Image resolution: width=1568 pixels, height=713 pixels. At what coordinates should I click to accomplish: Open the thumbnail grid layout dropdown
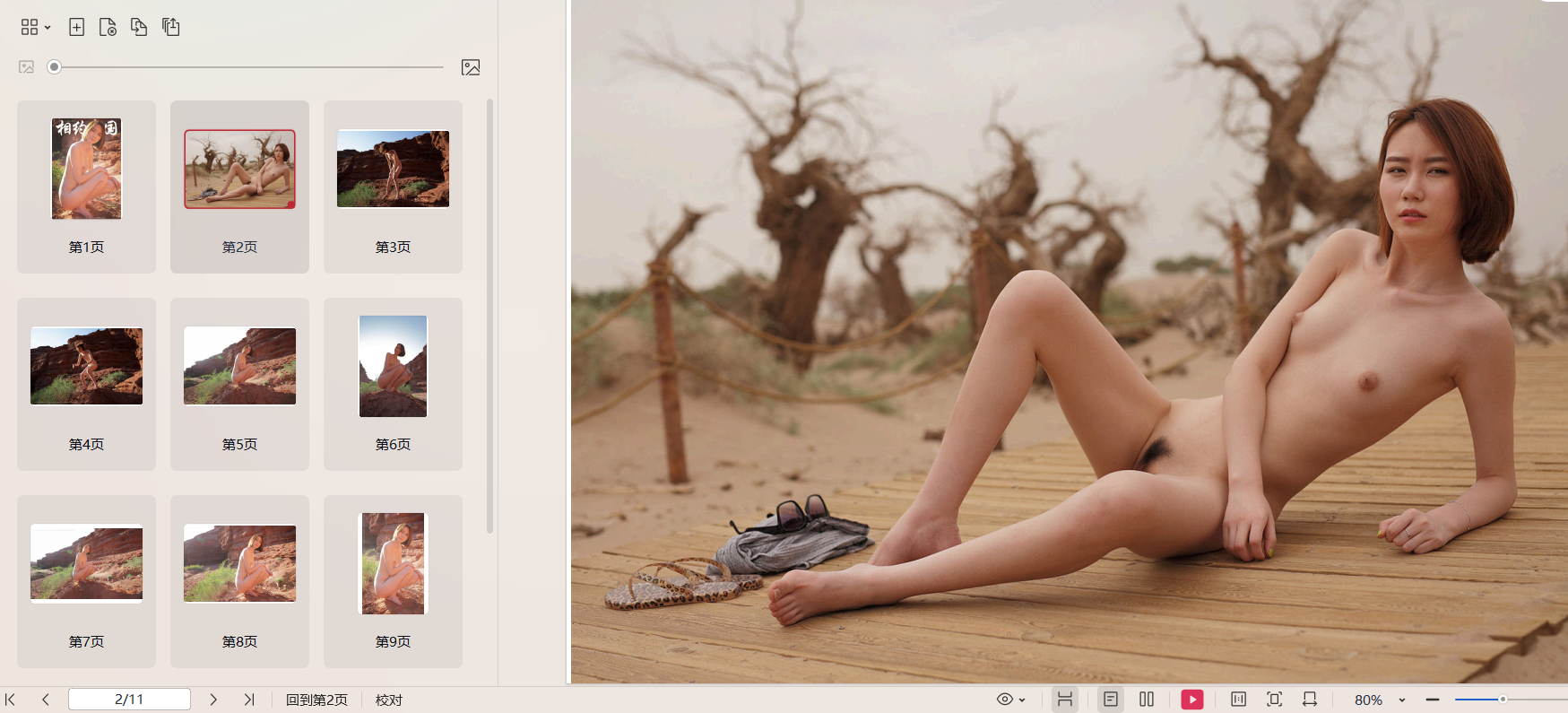pyautogui.click(x=35, y=27)
